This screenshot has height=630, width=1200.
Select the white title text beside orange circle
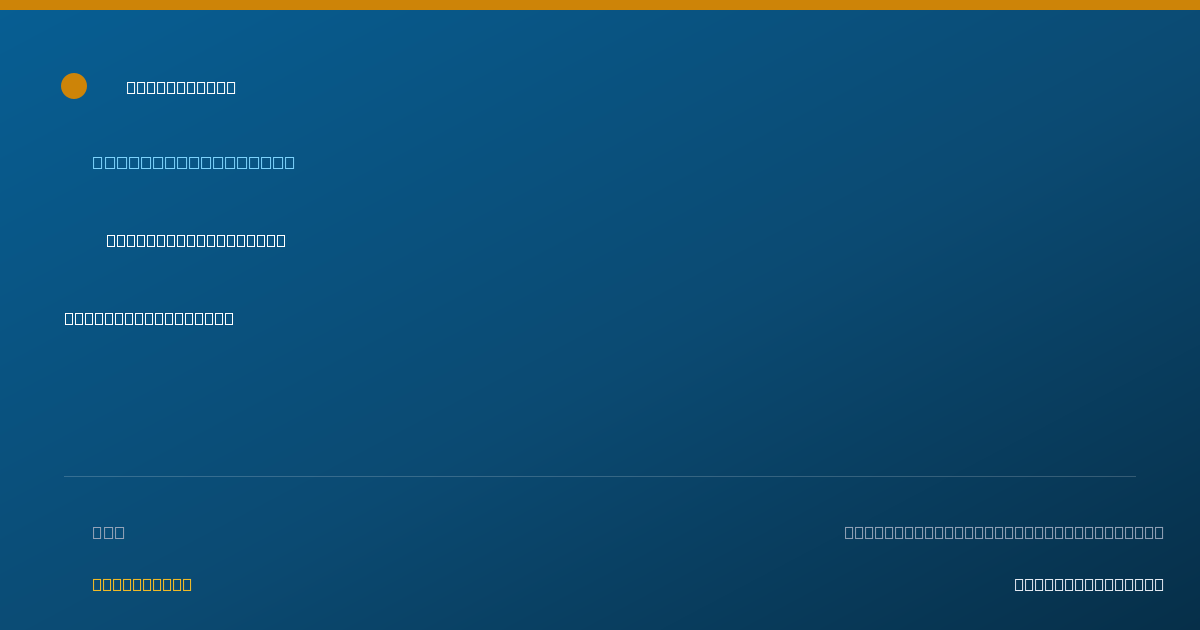pos(181,88)
